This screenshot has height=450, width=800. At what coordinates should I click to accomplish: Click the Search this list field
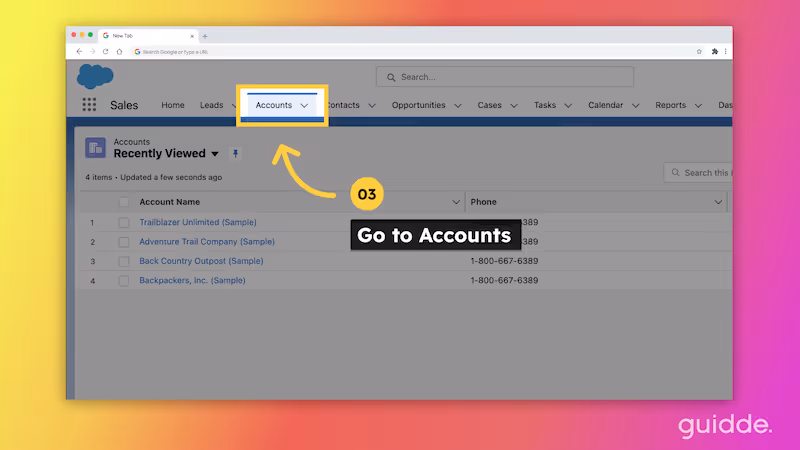698,173
